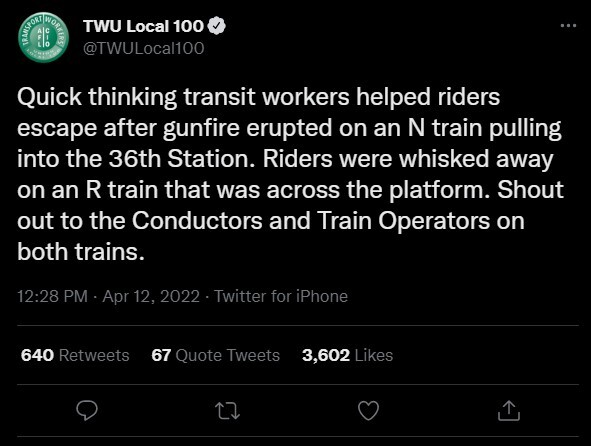Screen dimensions: 591x446
Task: Open the @TWULocal100 handle link
Action: [x=144, y=48]
